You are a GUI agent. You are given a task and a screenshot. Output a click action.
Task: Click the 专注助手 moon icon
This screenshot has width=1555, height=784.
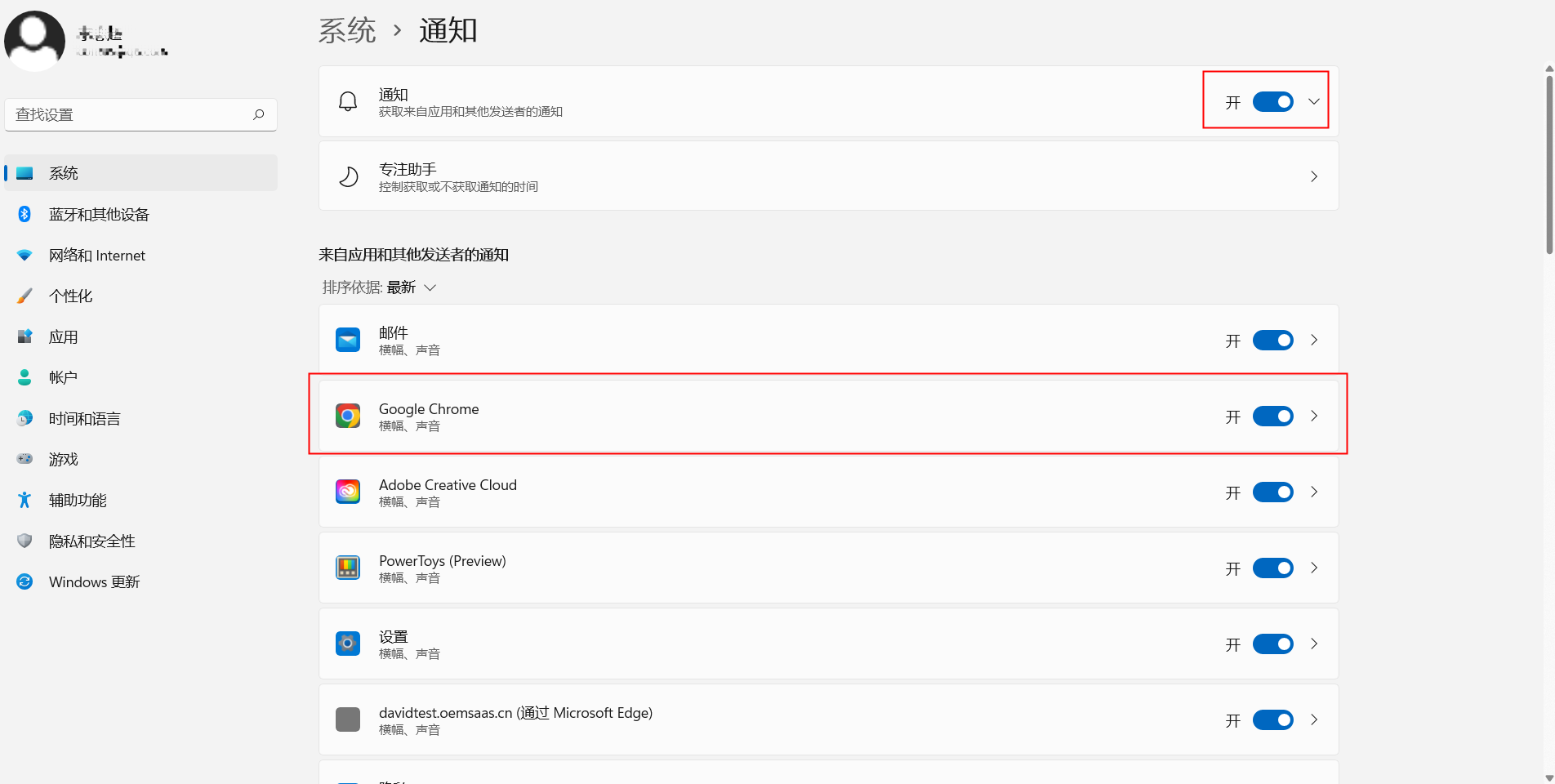348,176
